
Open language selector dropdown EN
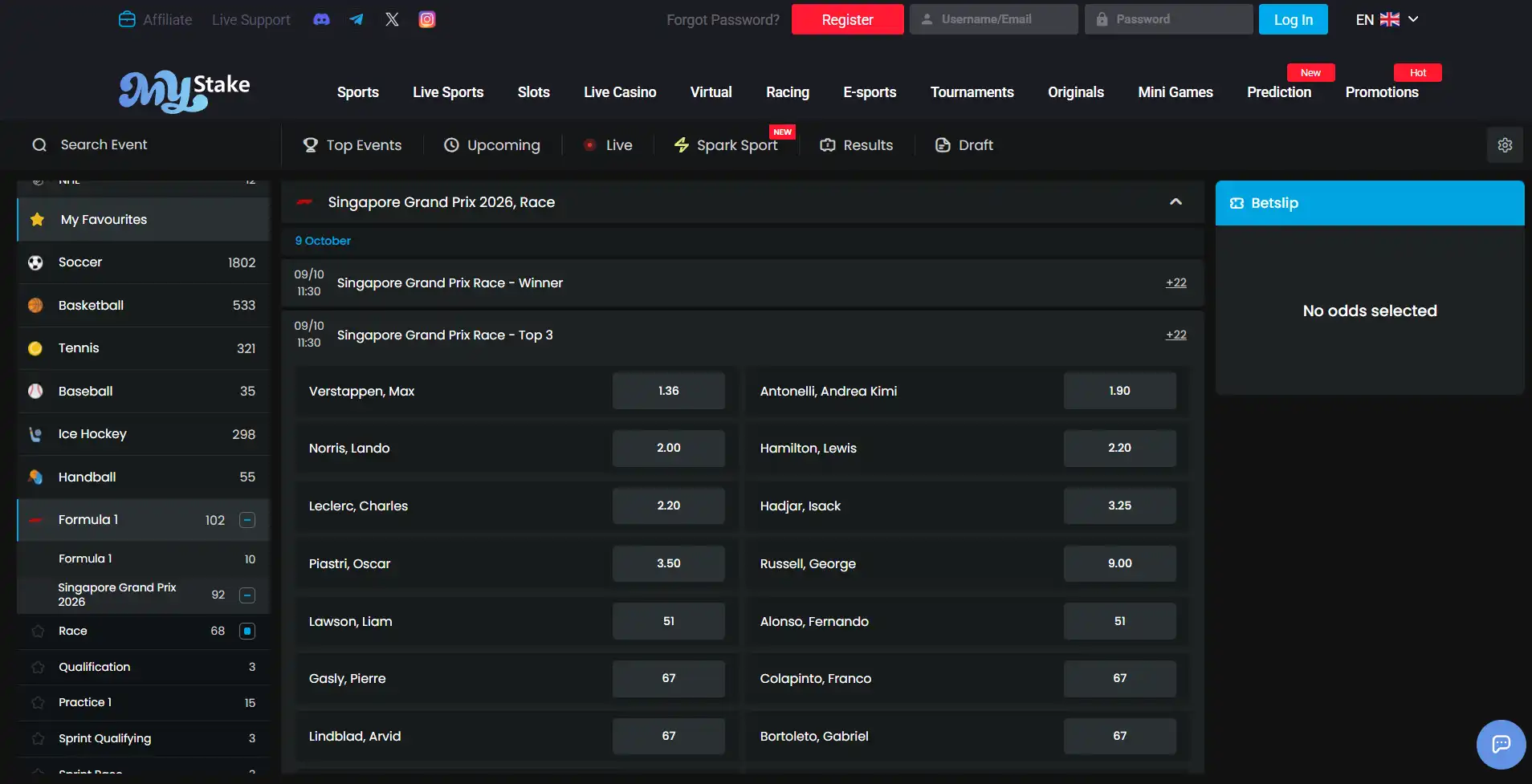click(x=1387, y=19)
